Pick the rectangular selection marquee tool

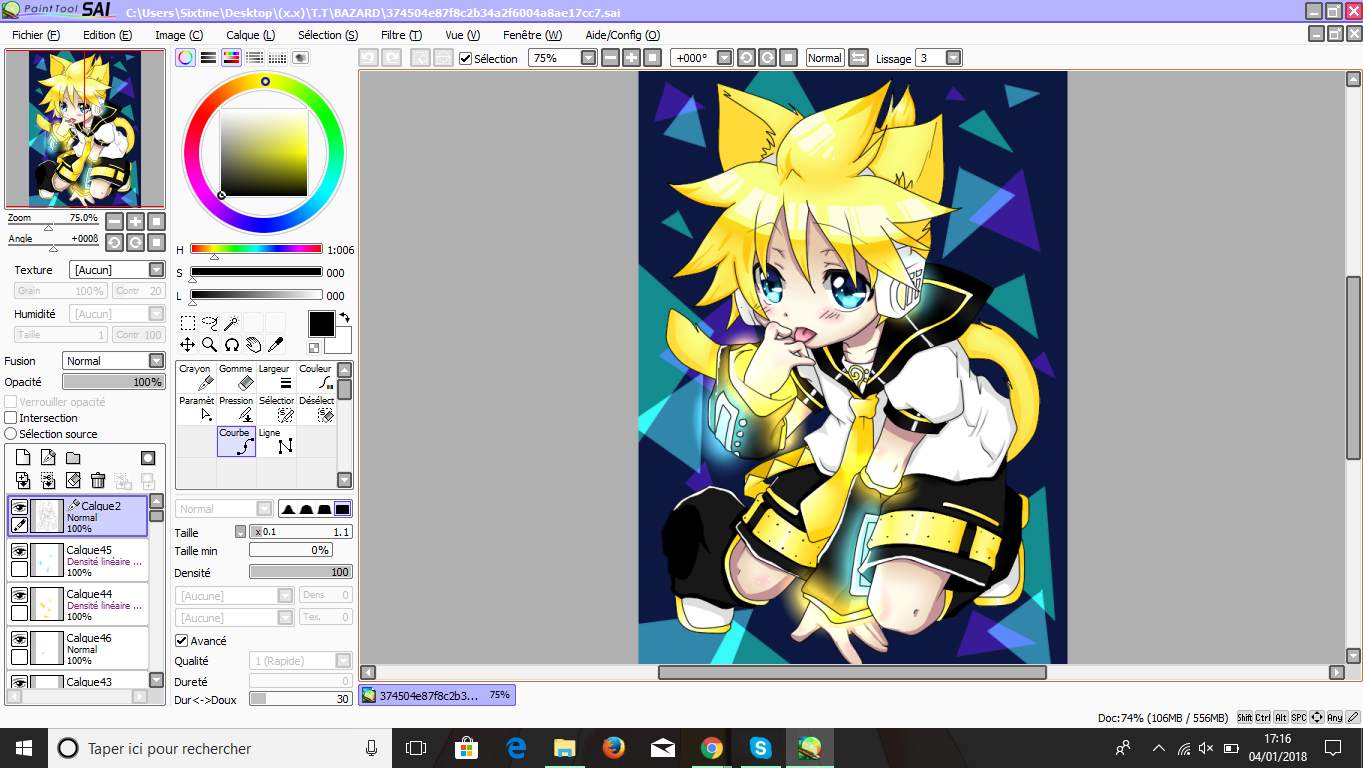tap(188, 323)
